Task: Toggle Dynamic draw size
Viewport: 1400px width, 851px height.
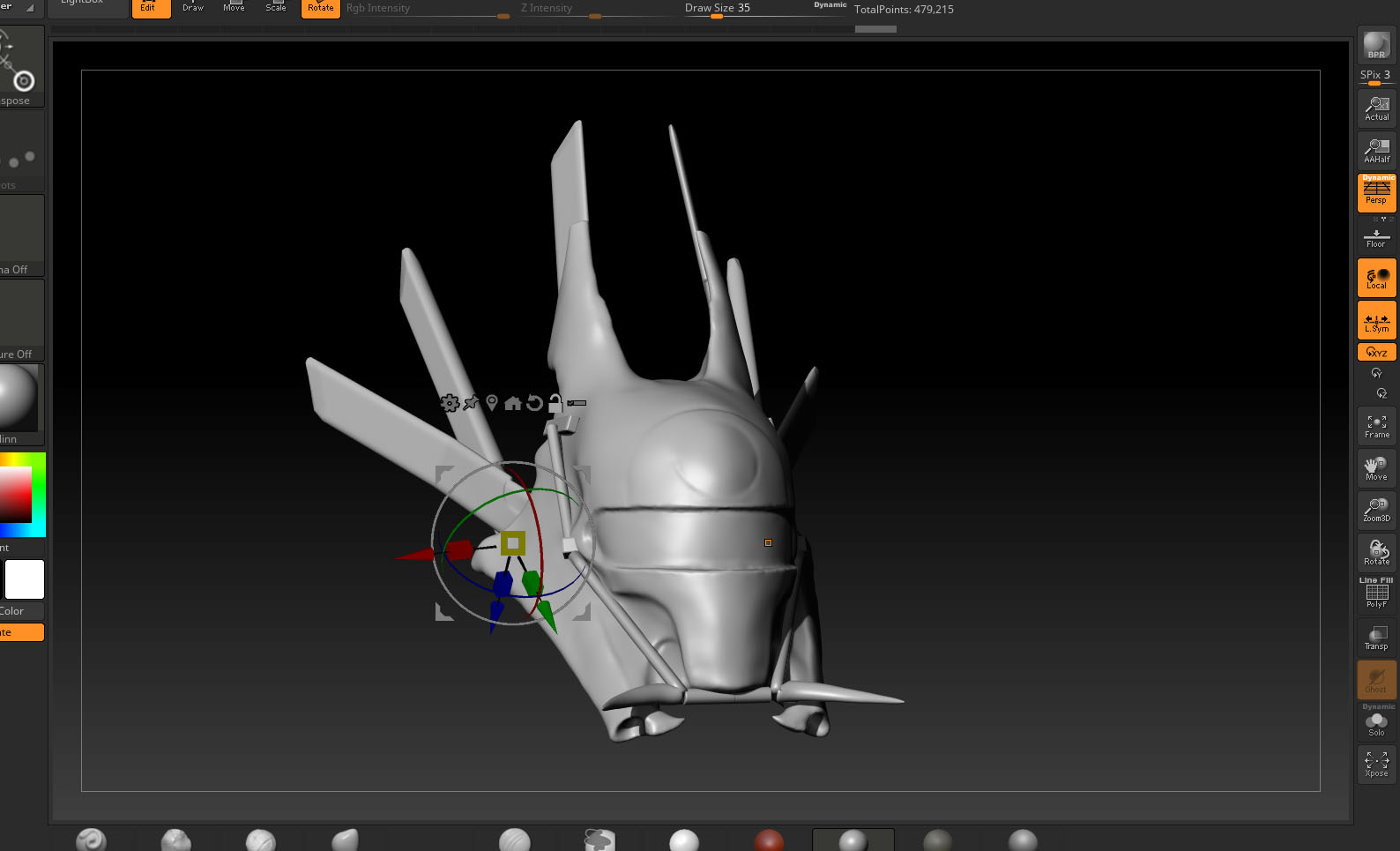Action: click(830, 5)
